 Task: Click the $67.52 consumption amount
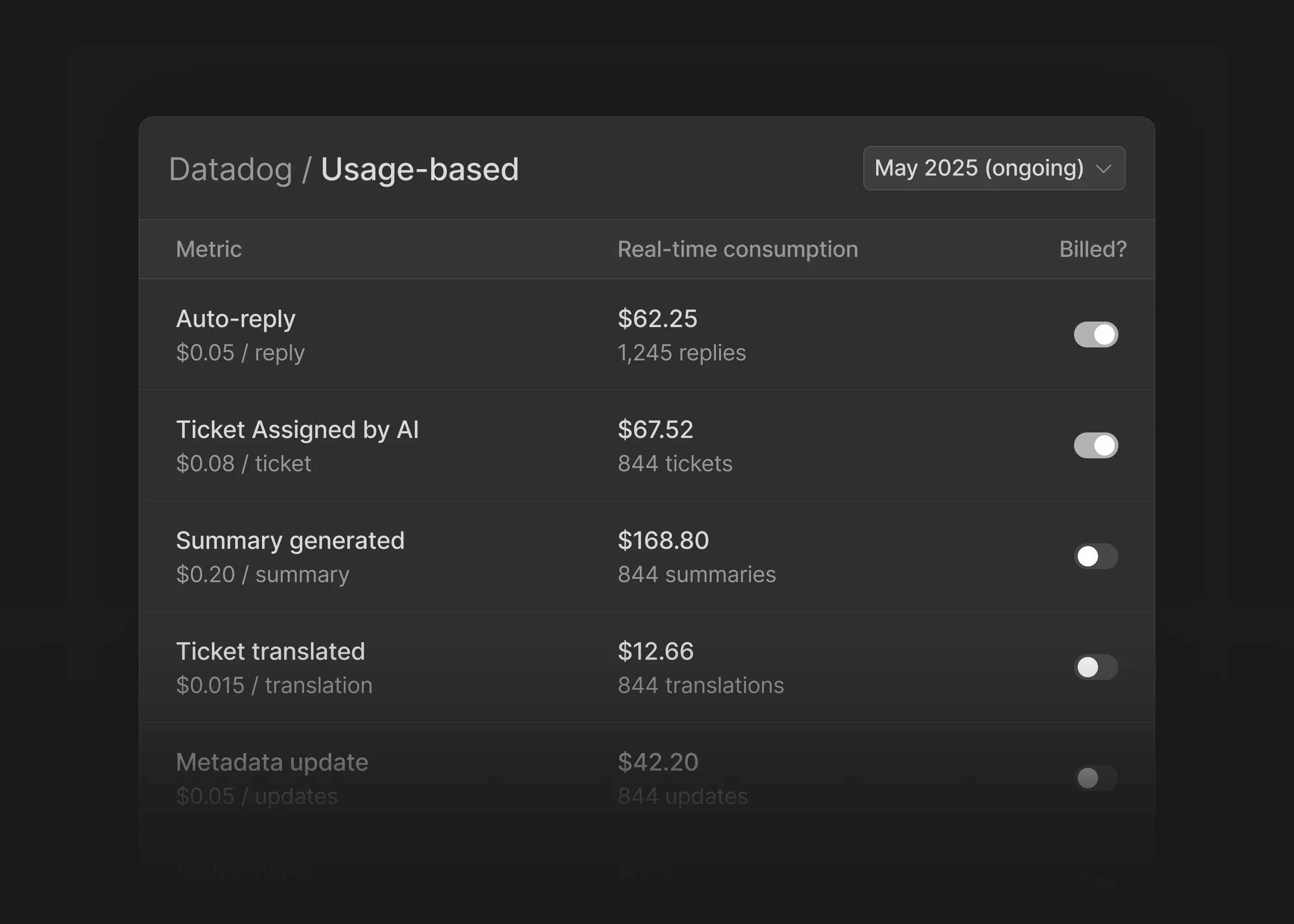[x=655, y=430]
